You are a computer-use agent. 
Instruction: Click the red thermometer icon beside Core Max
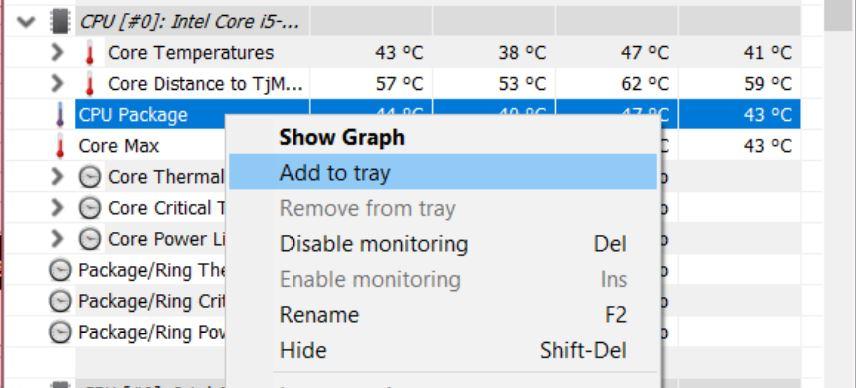(60, 146)
